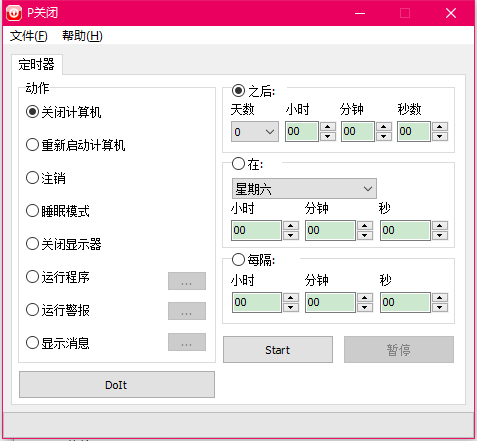This screenshot has width=477, height=441.
Task: Select the 关闭计算机 radio option
Action: [x=63, y=112]
